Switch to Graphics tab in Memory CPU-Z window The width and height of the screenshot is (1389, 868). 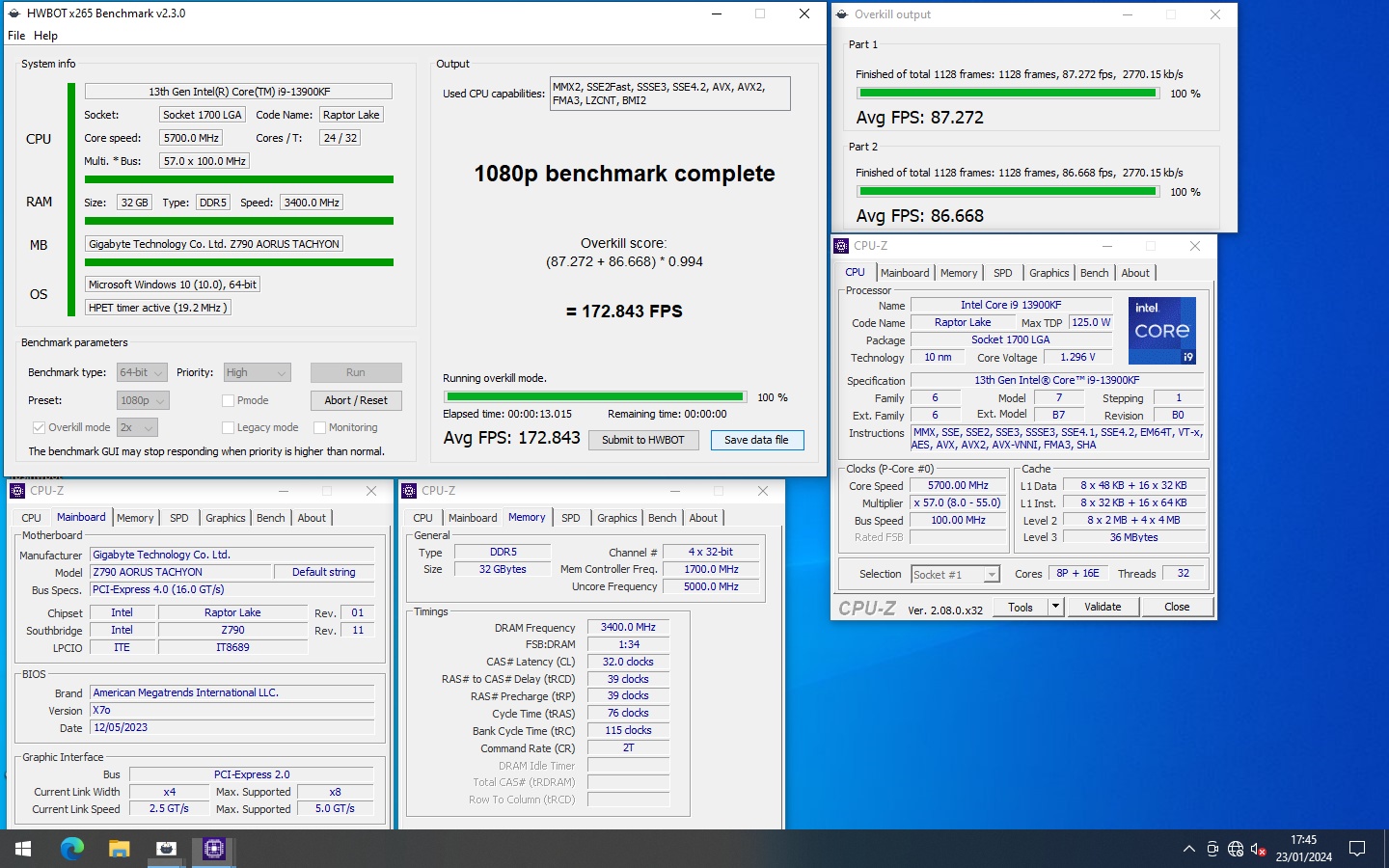[x=617, y=518]
